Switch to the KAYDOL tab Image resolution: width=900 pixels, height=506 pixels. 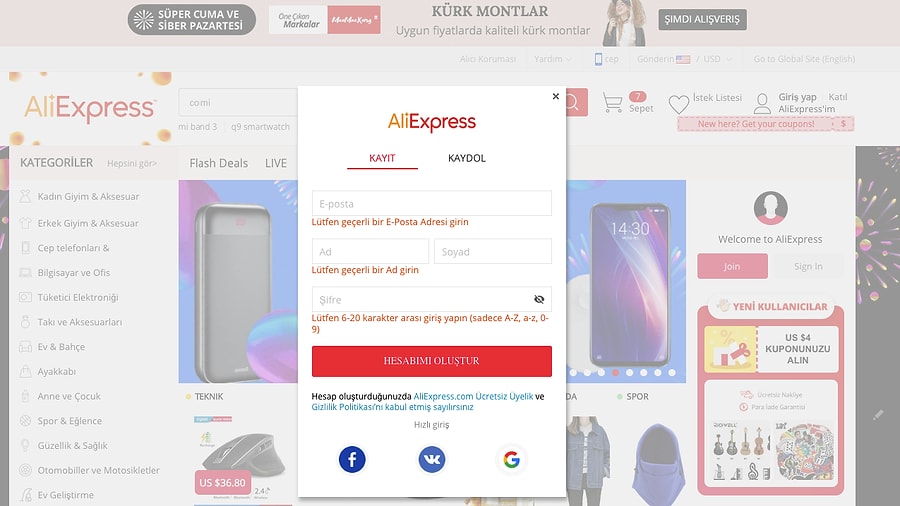tap(467, 158)
